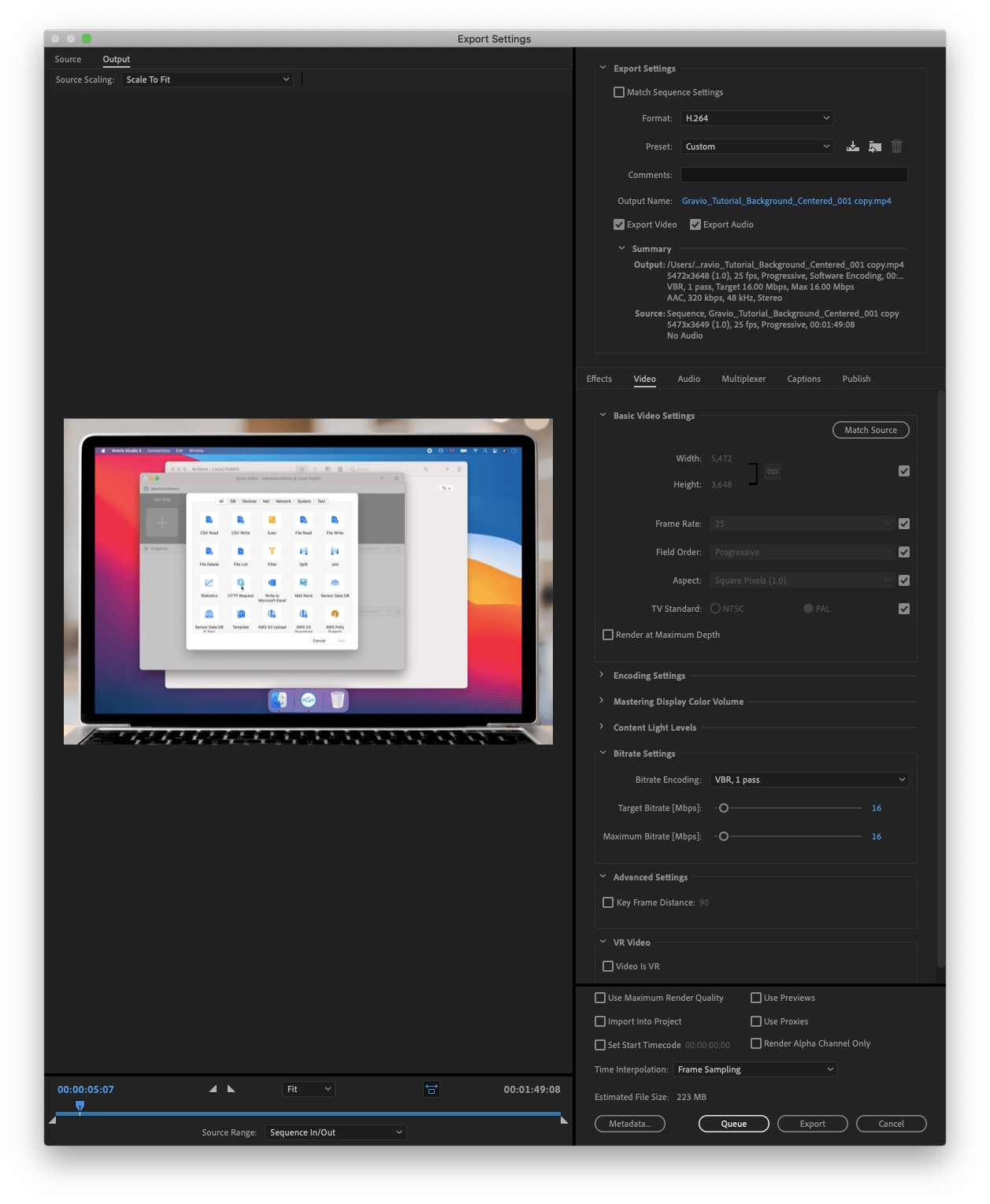Change the Bitrate Encoding dropdown
Image resolution: width=990 pixels, height=1204 pixels.
(809, 780)
